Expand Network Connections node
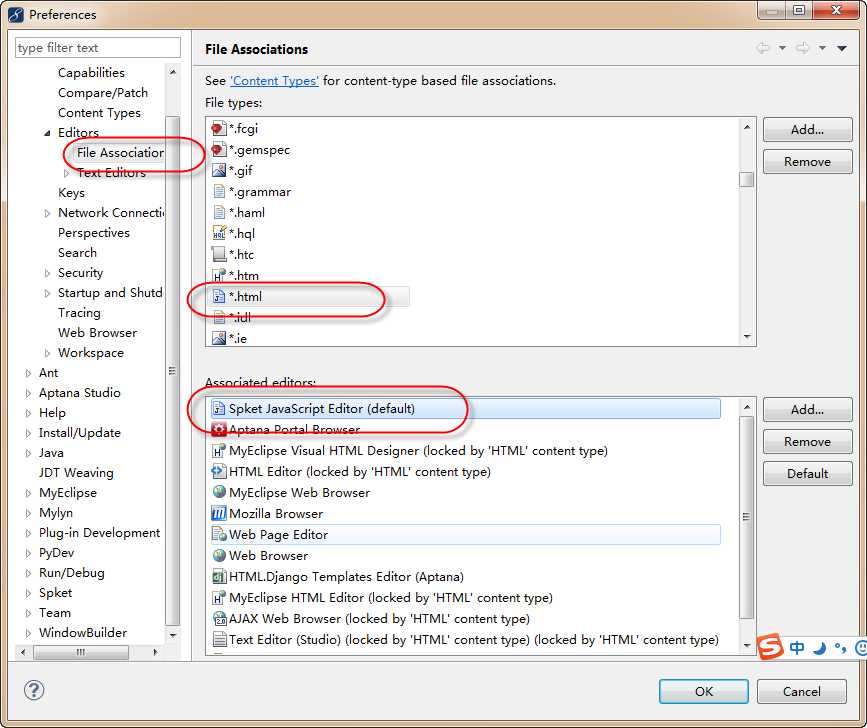 47,213
